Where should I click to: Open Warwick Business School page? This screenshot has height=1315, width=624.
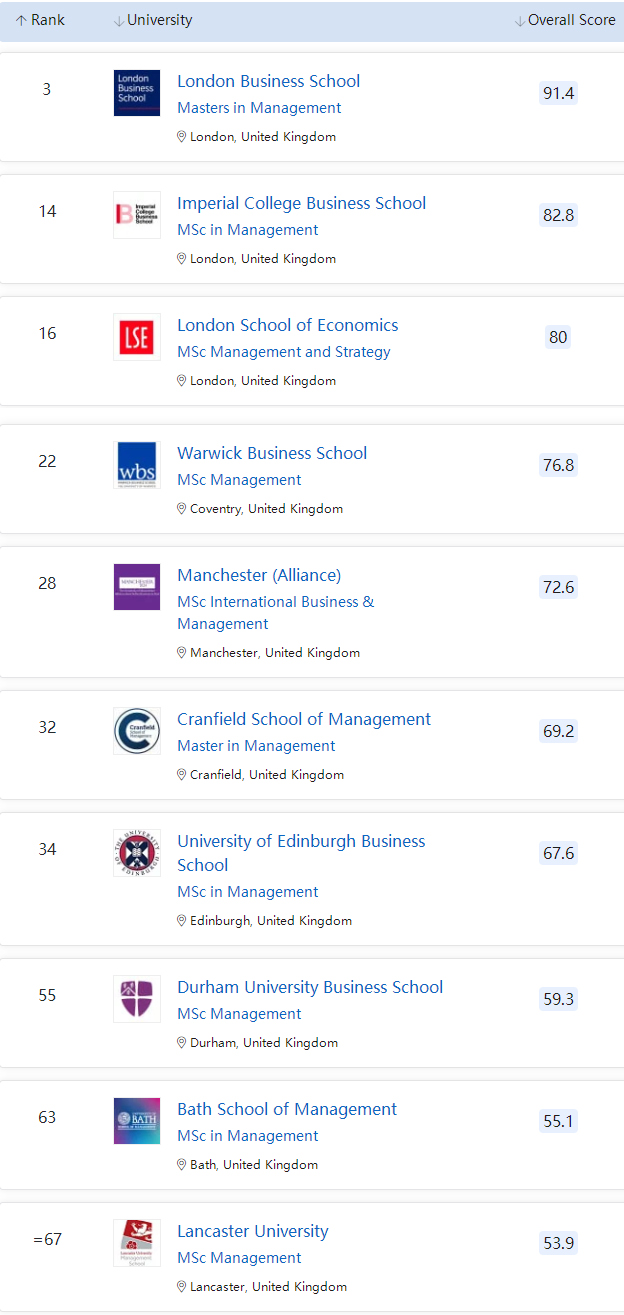[272, 453]
